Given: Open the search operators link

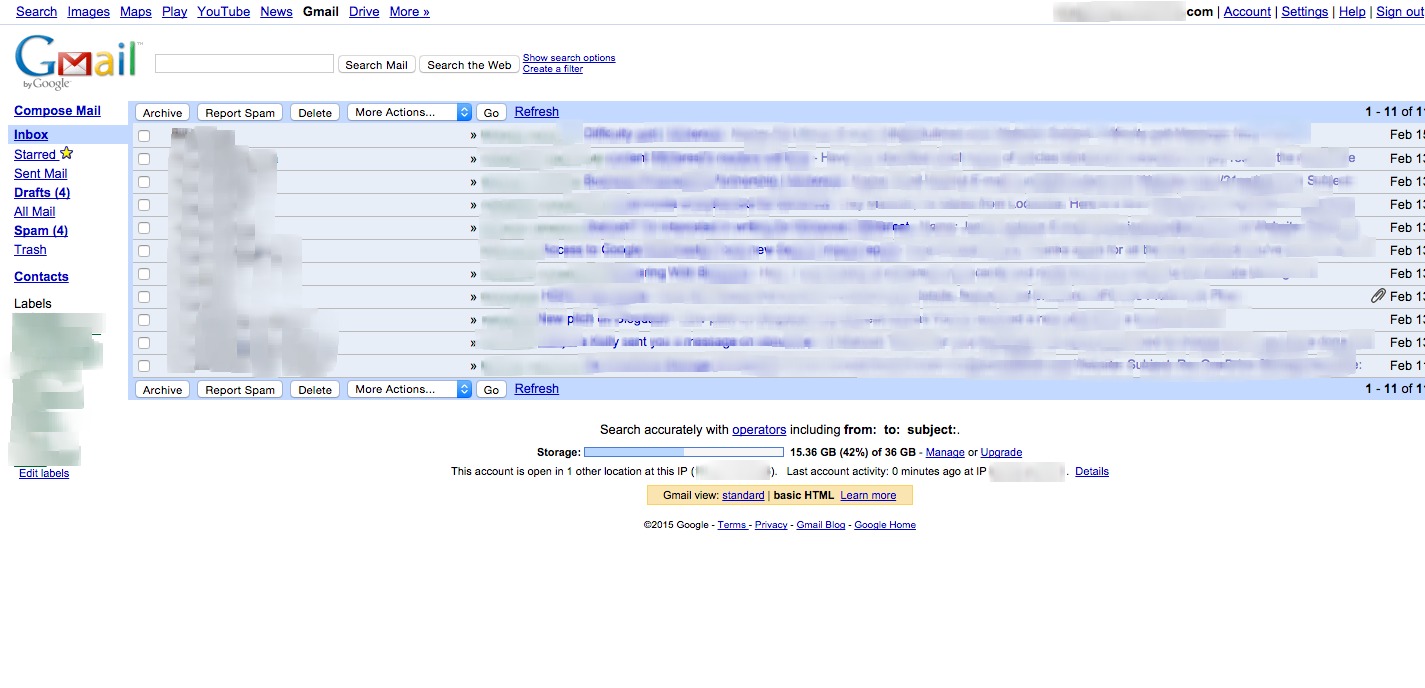Looking at the screenshot, I should [x=759, y=430].
